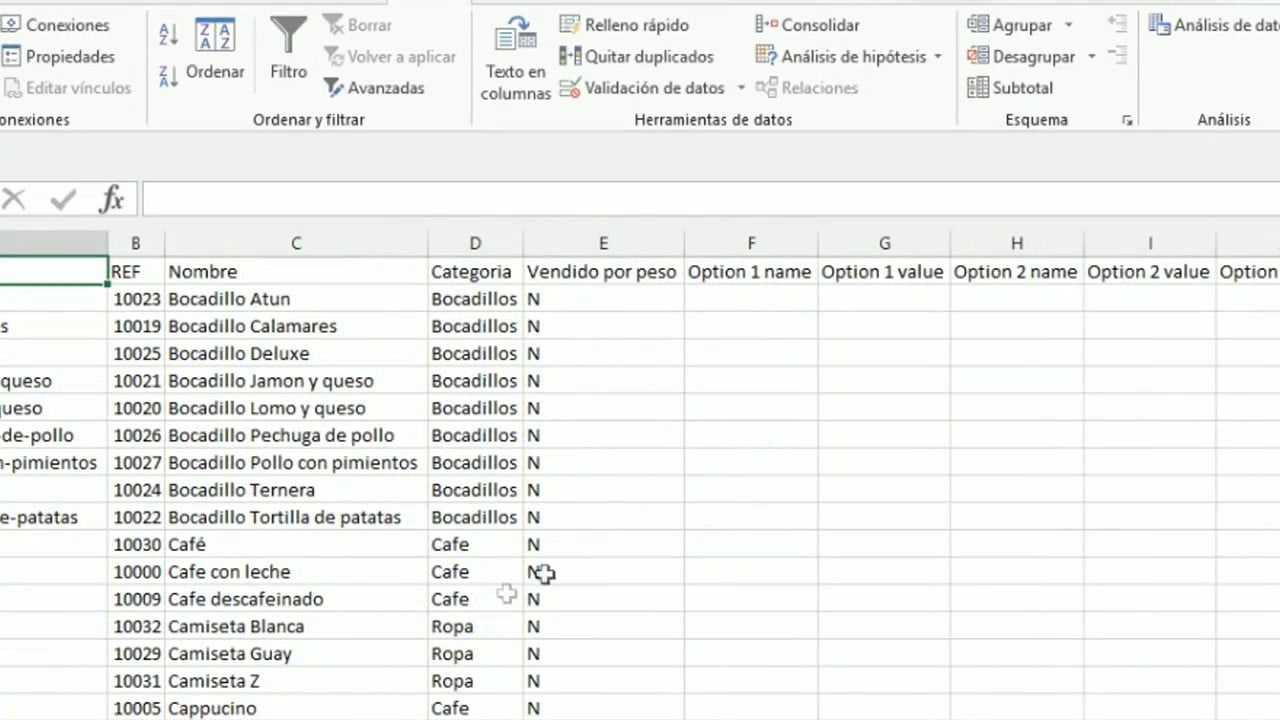The width and height of the screenshot is (1280, 720).
Task: Click the Subtotal icon
Action: pyautogui.click(x=977, y=88)
